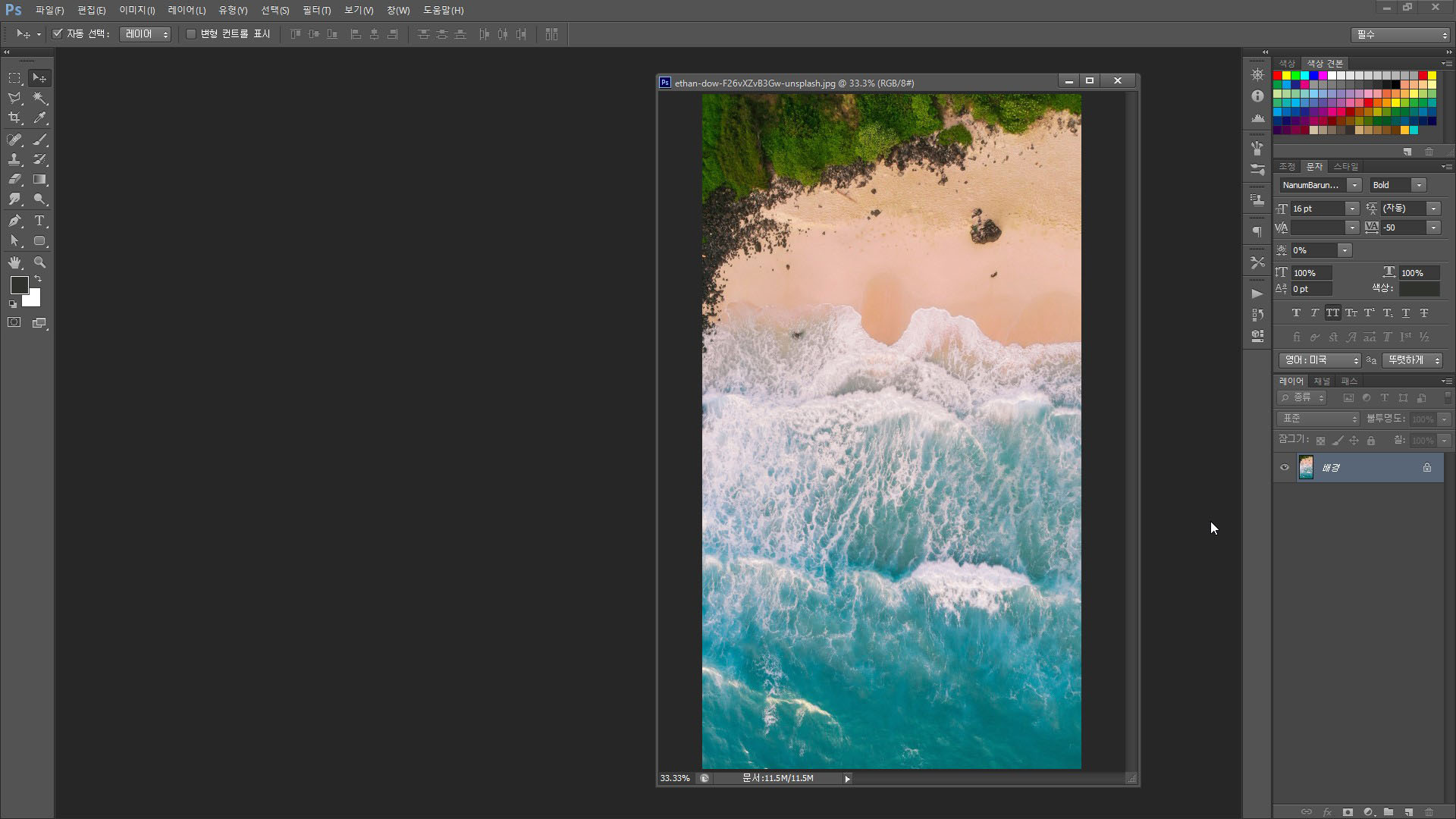Switch to the 채널 tab
Image resolution: width=1456 pixels, height=819 pixels.
click(x=1322, y=381)
